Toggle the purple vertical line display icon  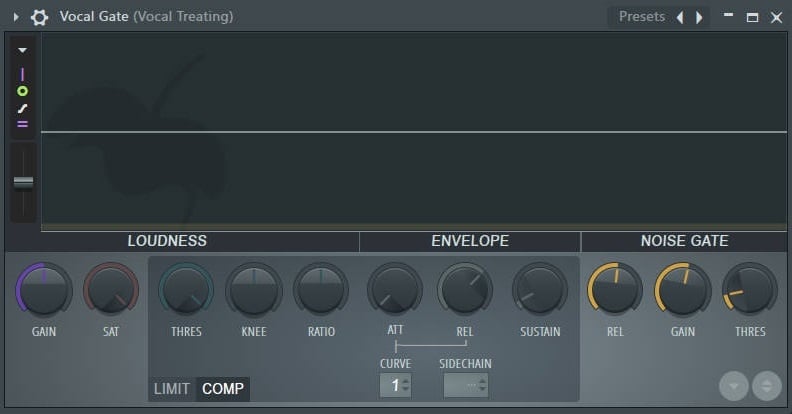tap(22, 74)
